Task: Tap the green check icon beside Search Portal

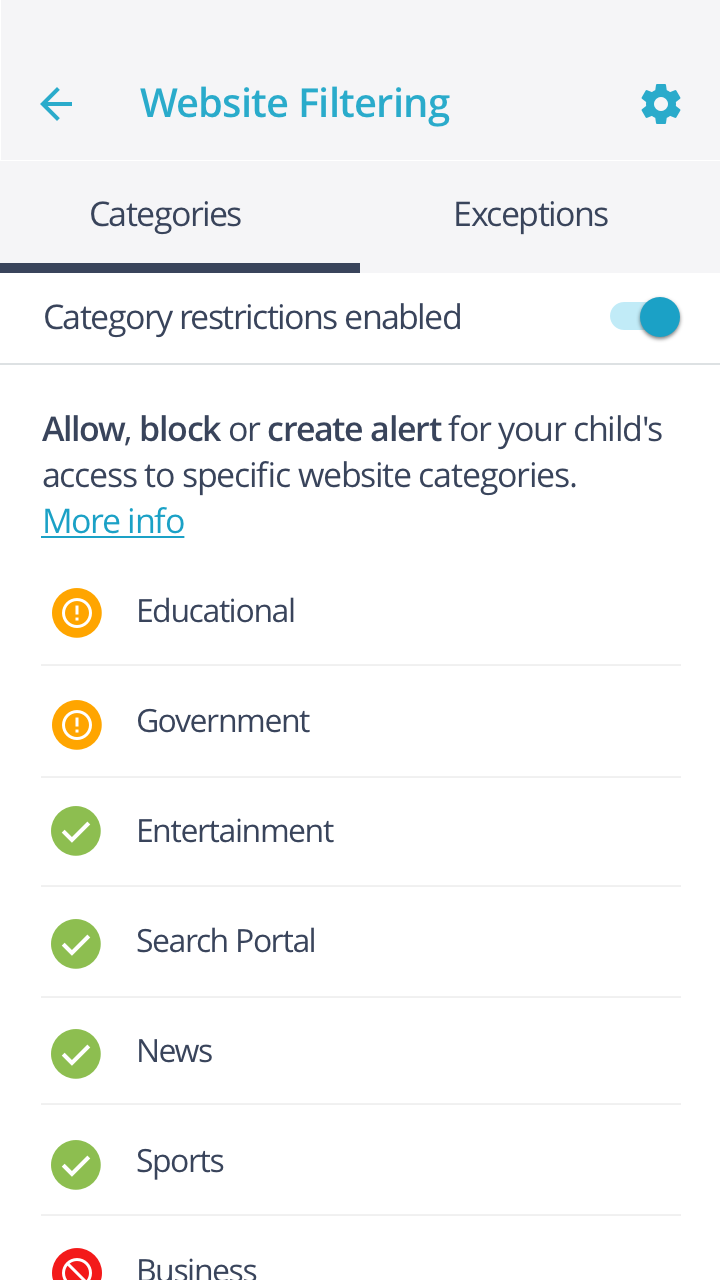Action: (76, 943)
